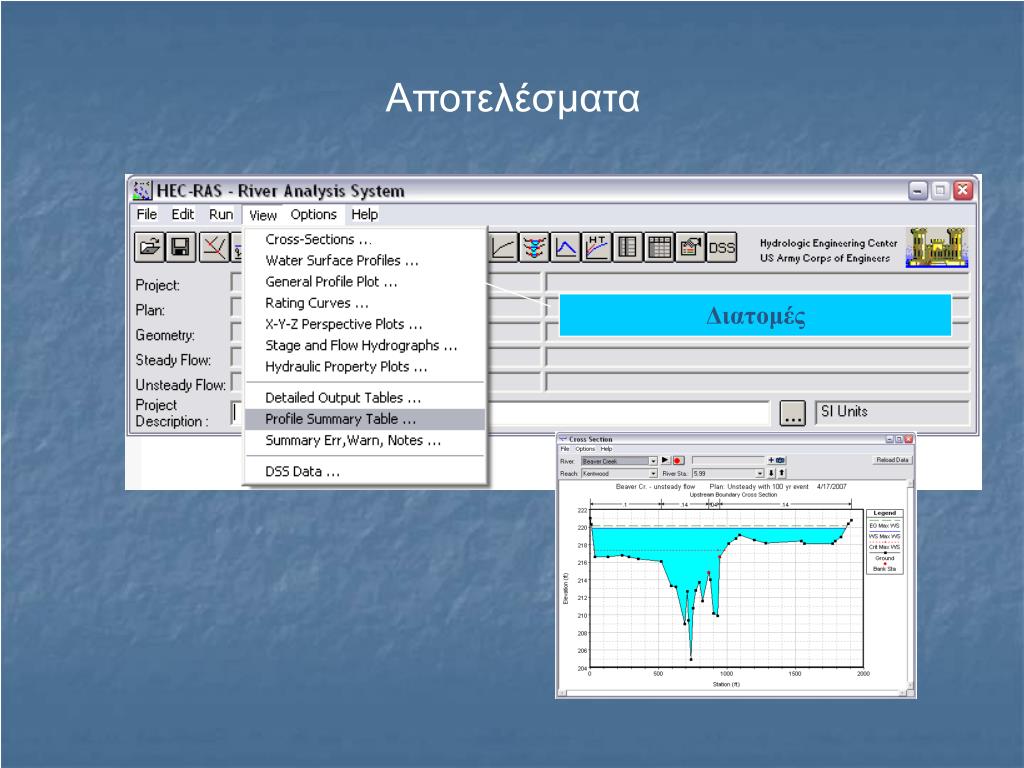Click the Geometry: label

(165, 335)
